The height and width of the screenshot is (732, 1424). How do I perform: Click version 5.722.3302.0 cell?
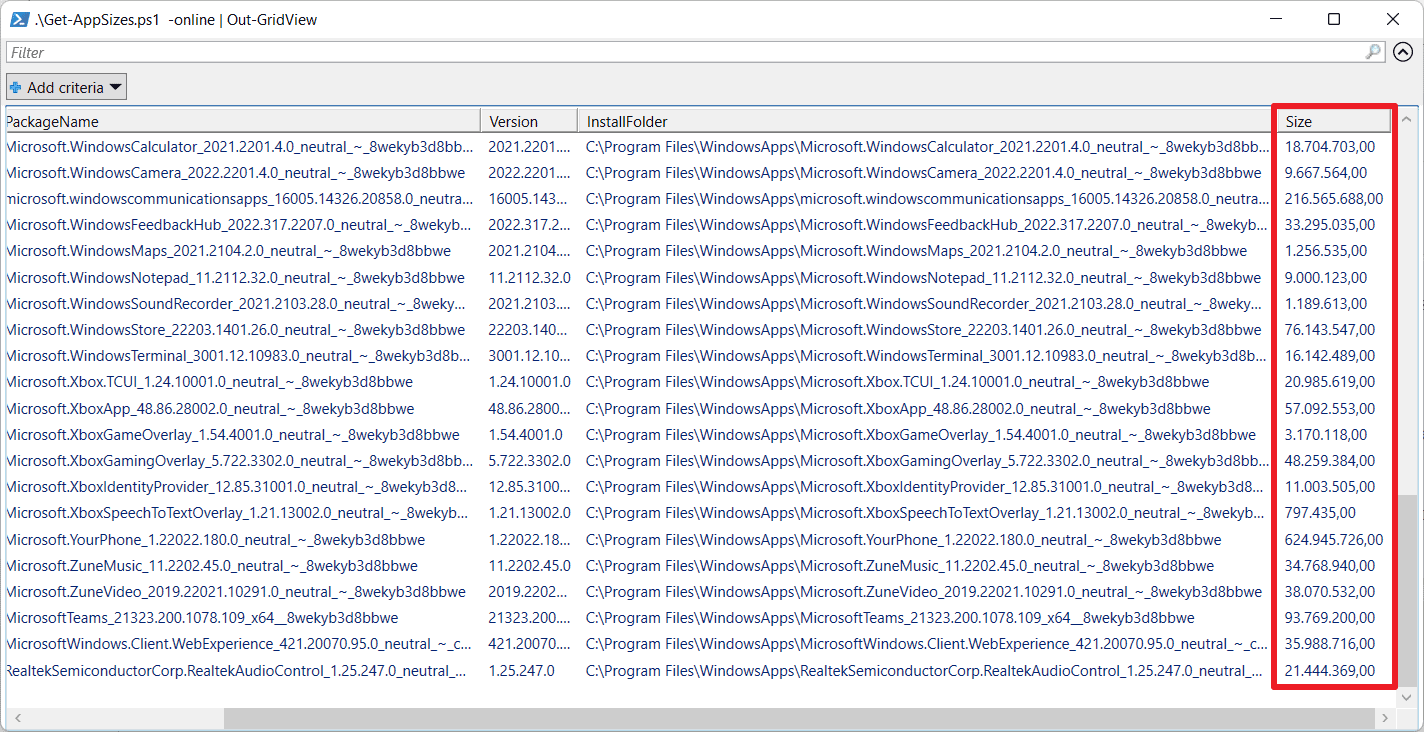point(529,460)
